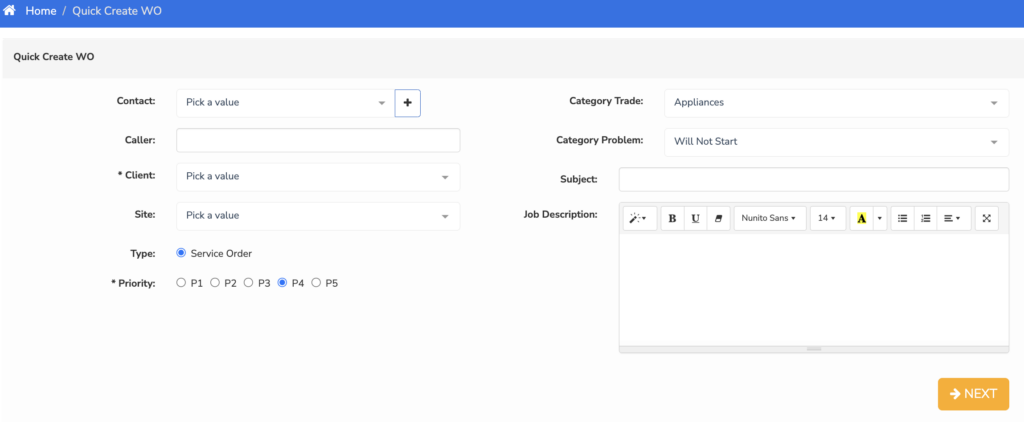
Task: Open the Client dropdown
Action: tap(318, 177)
